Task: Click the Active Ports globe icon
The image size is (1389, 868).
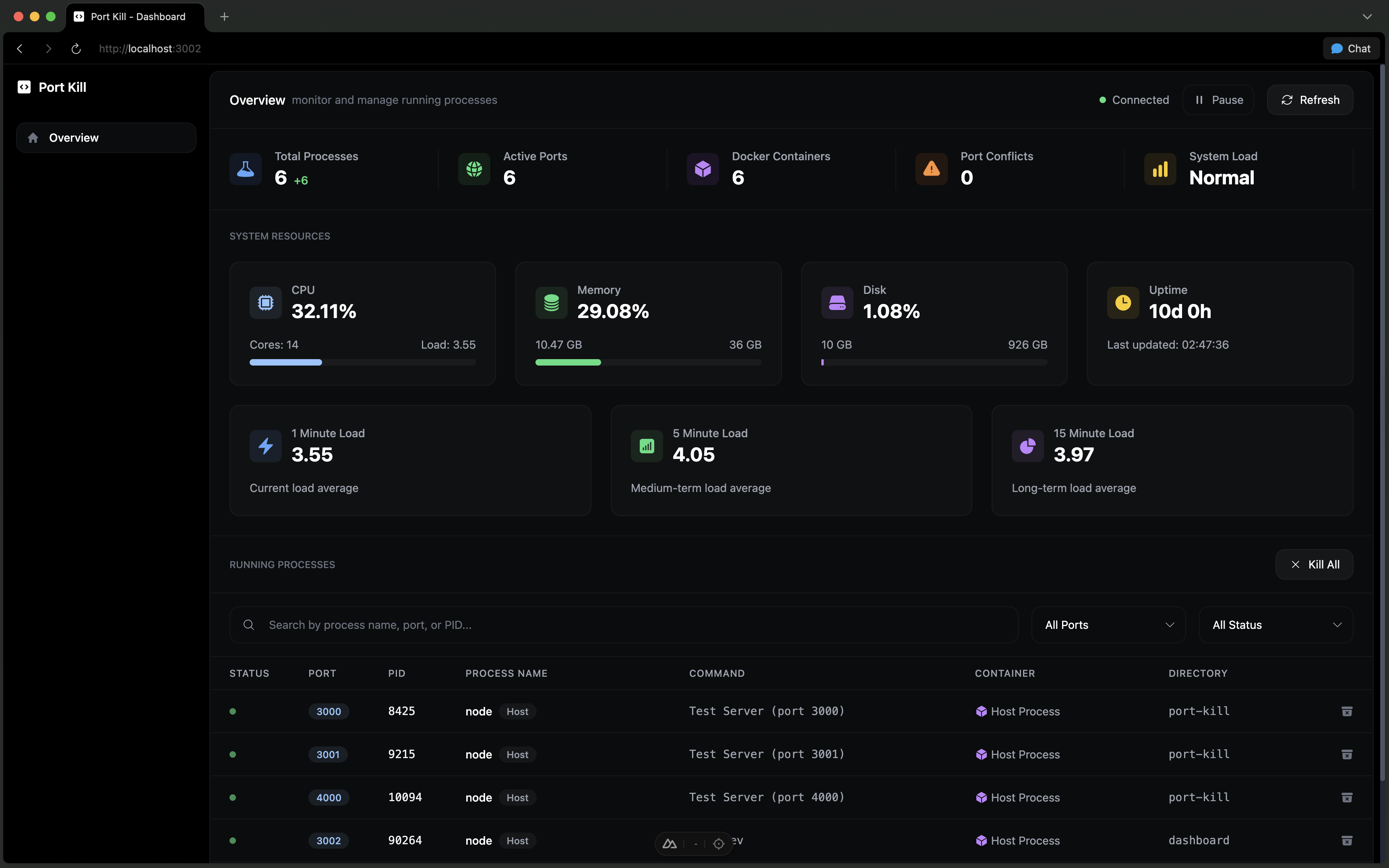Action: (x=474, y=169)
